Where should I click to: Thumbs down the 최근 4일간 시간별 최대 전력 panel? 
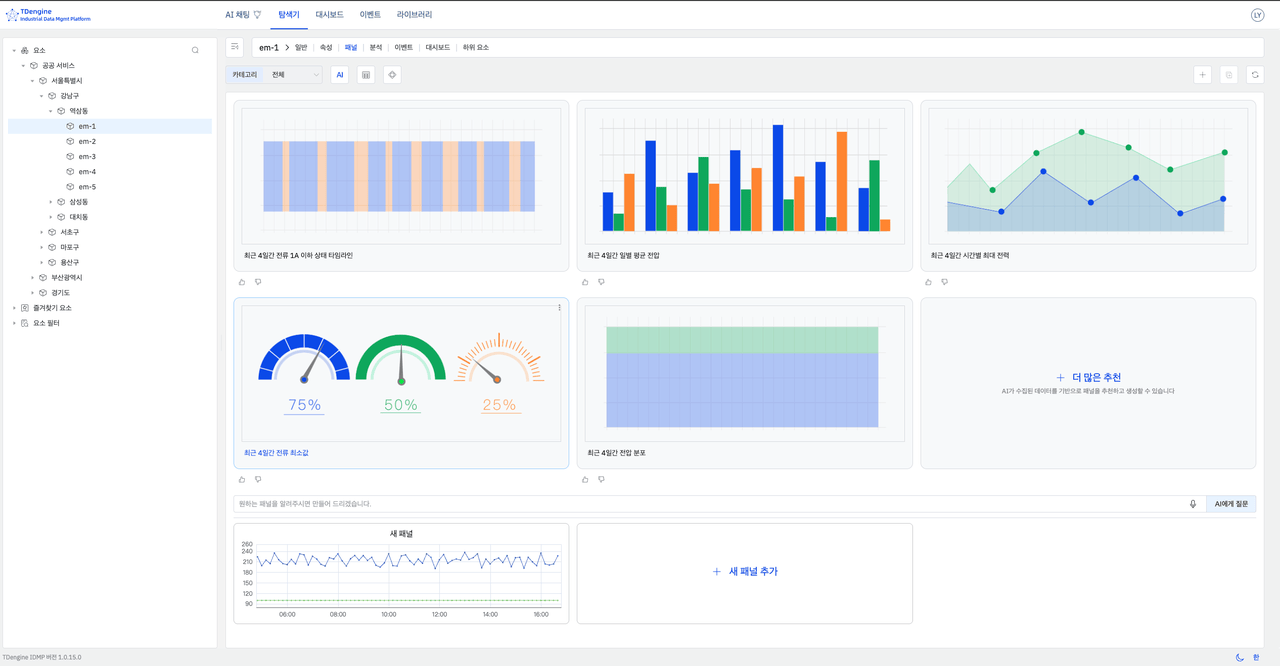(x=945, y=282)
